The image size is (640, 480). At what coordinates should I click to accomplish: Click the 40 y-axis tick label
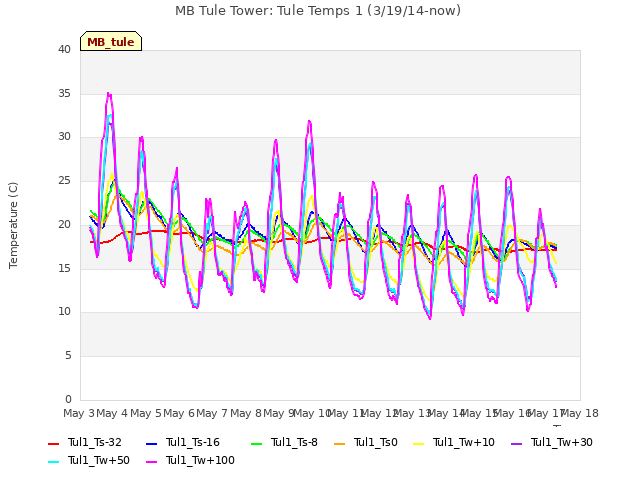click(x=64, y=49)
